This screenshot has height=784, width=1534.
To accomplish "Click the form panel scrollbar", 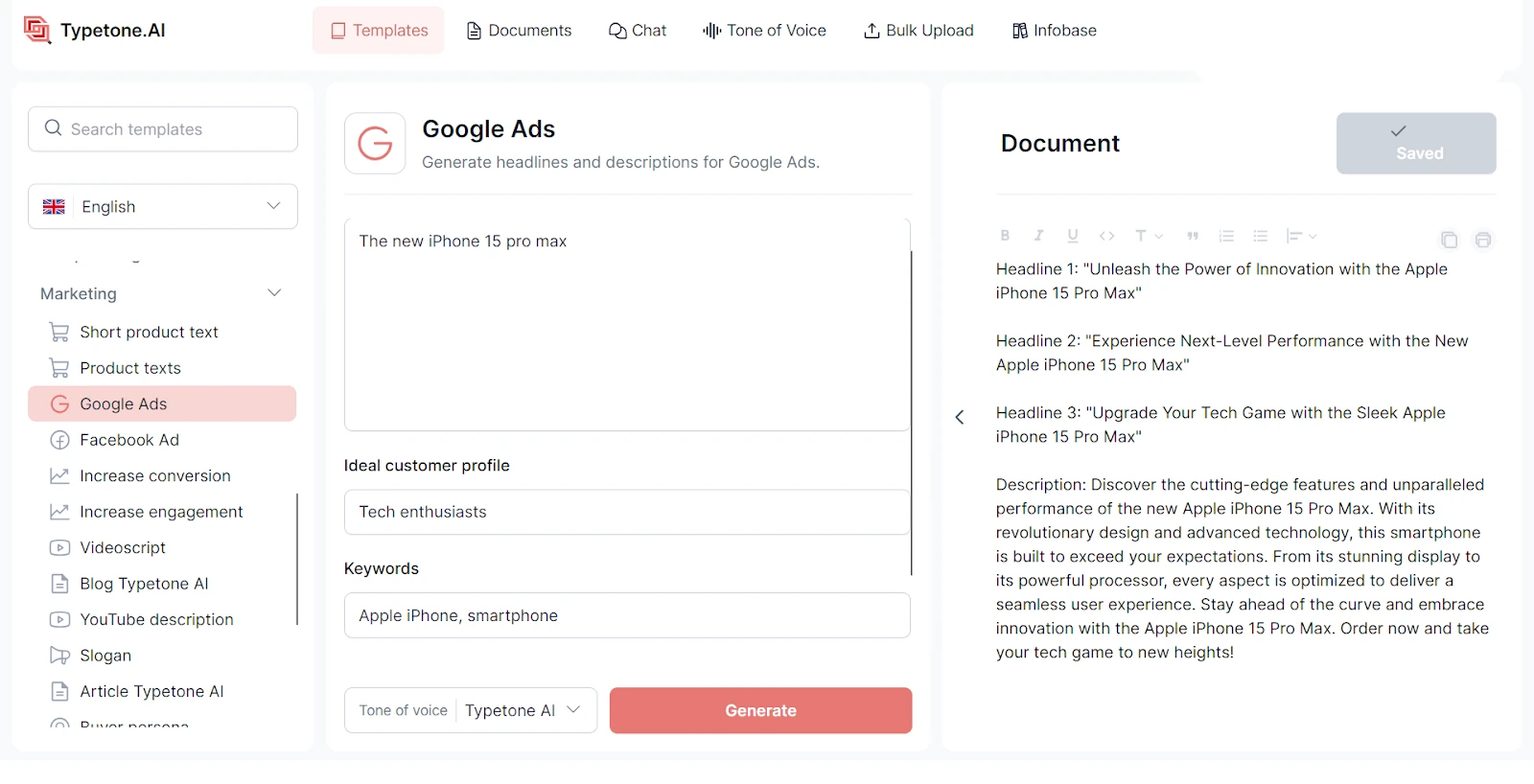I will 911,412.
